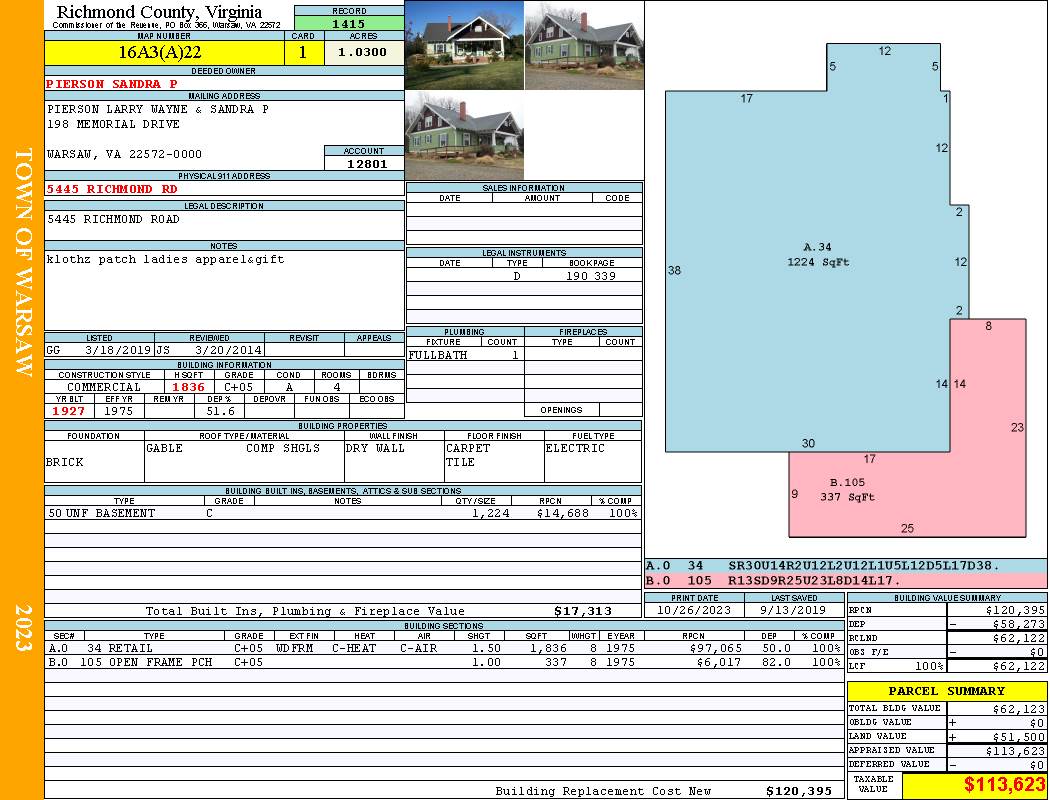Viewport: 1050px width, 800px height.
Task: Select the total bldg value $62,123
Action: (1019, 709)
